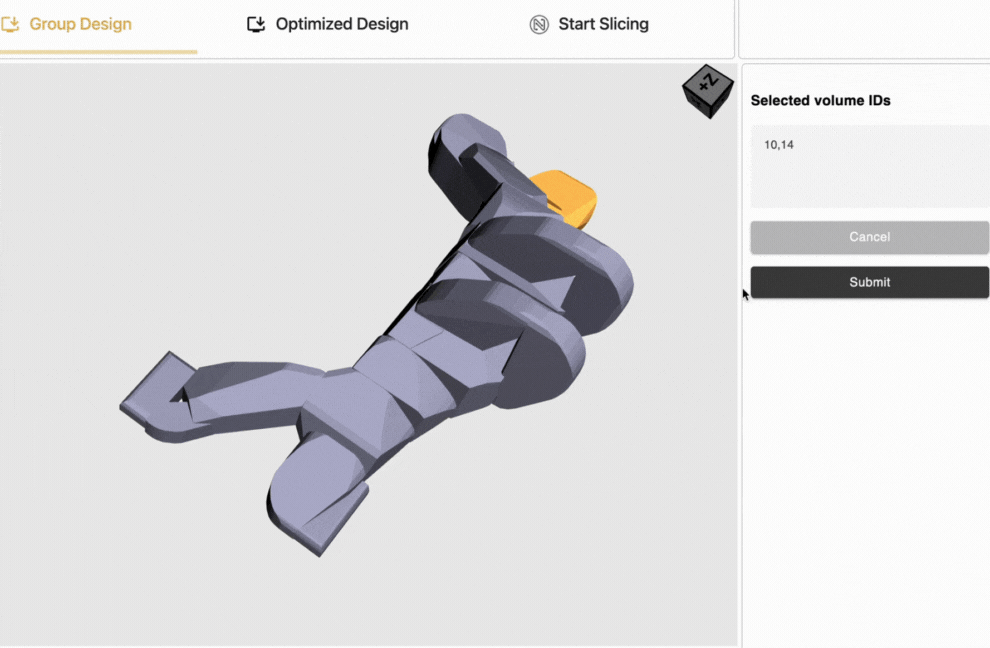Click the field showing IDs 10,14
990x648 pixels.
coord(869,165)
